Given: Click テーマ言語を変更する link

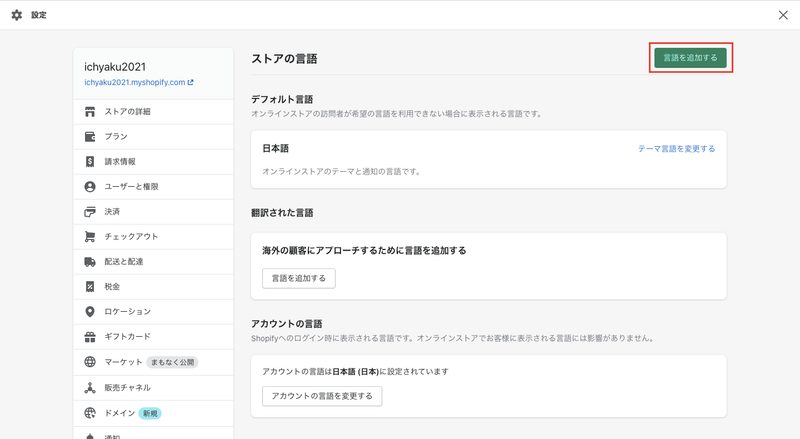Looking at the screenshot, I should [677, 149].
